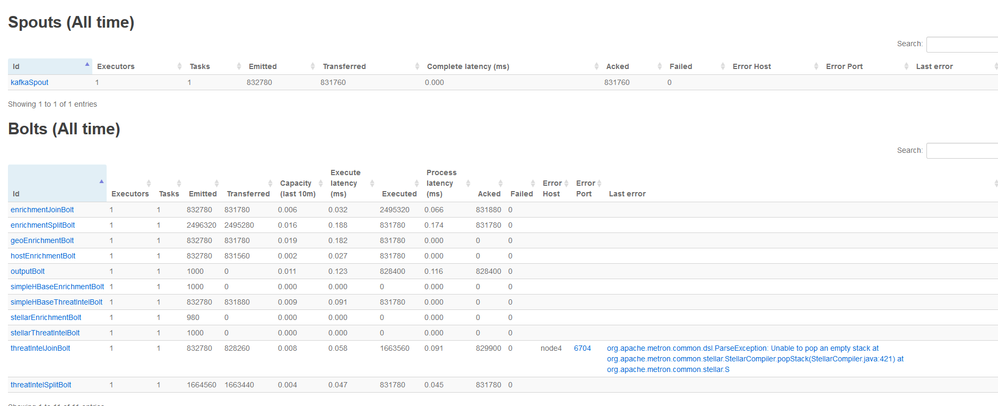Open hostEnrichmentBolt component page

point(43,256)
